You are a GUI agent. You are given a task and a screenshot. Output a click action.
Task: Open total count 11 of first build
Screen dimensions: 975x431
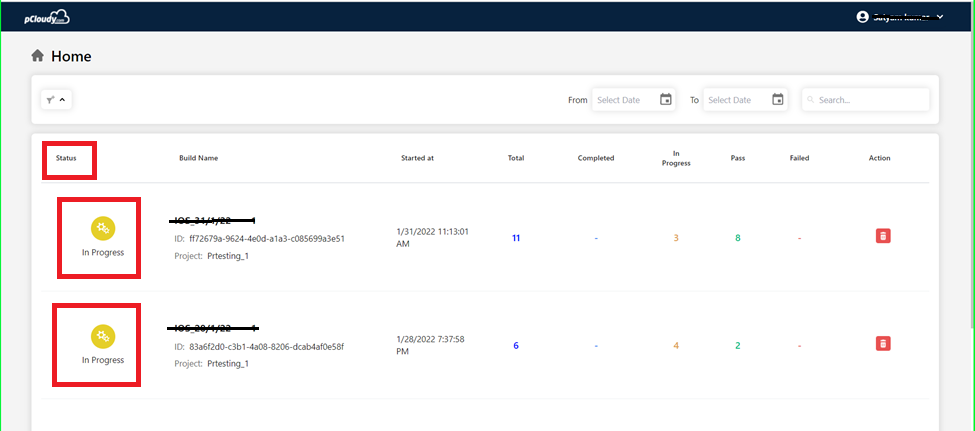pos(516,238)
